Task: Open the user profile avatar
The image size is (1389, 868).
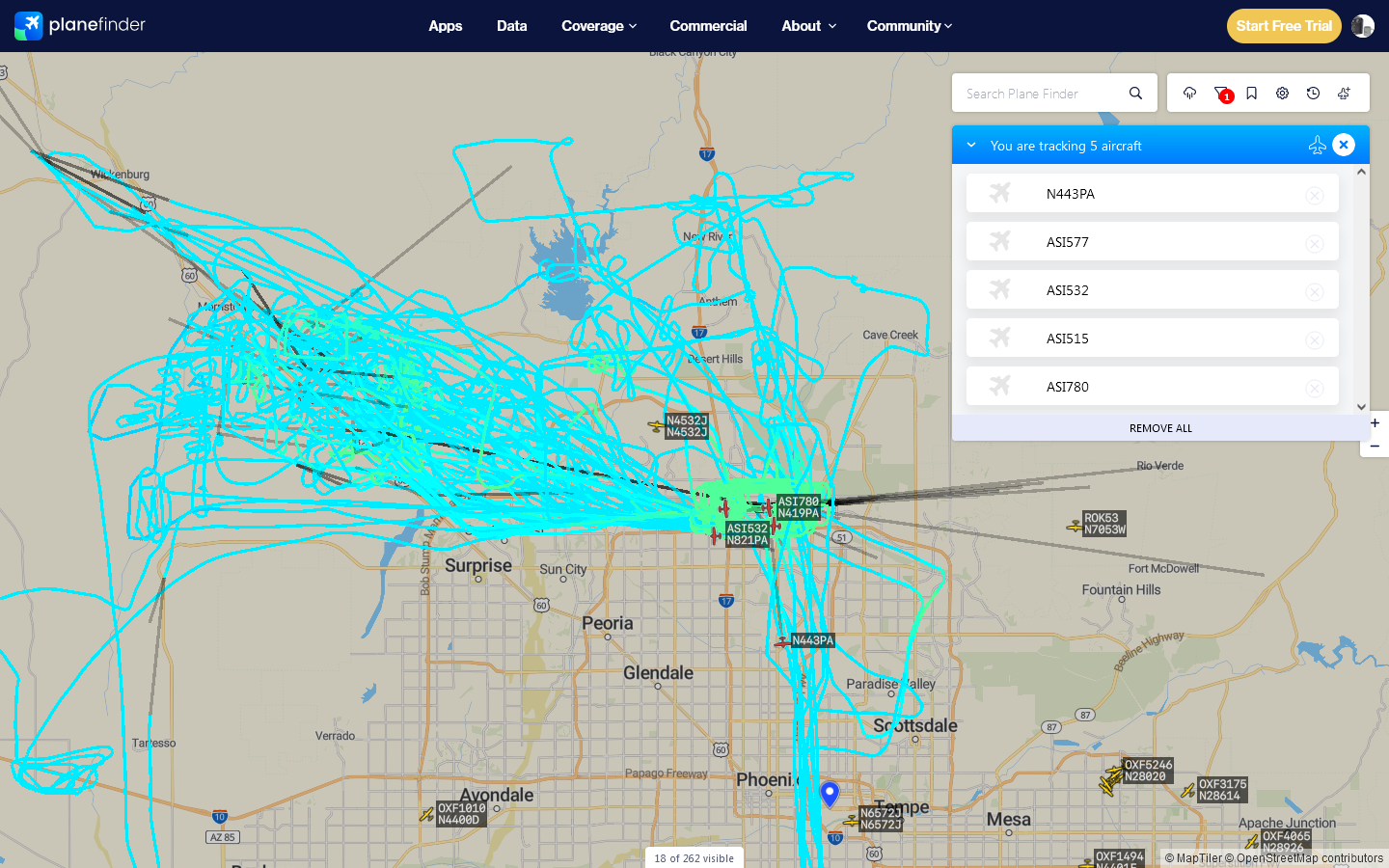Action: pyautogui.click(x=1362, y=26)
